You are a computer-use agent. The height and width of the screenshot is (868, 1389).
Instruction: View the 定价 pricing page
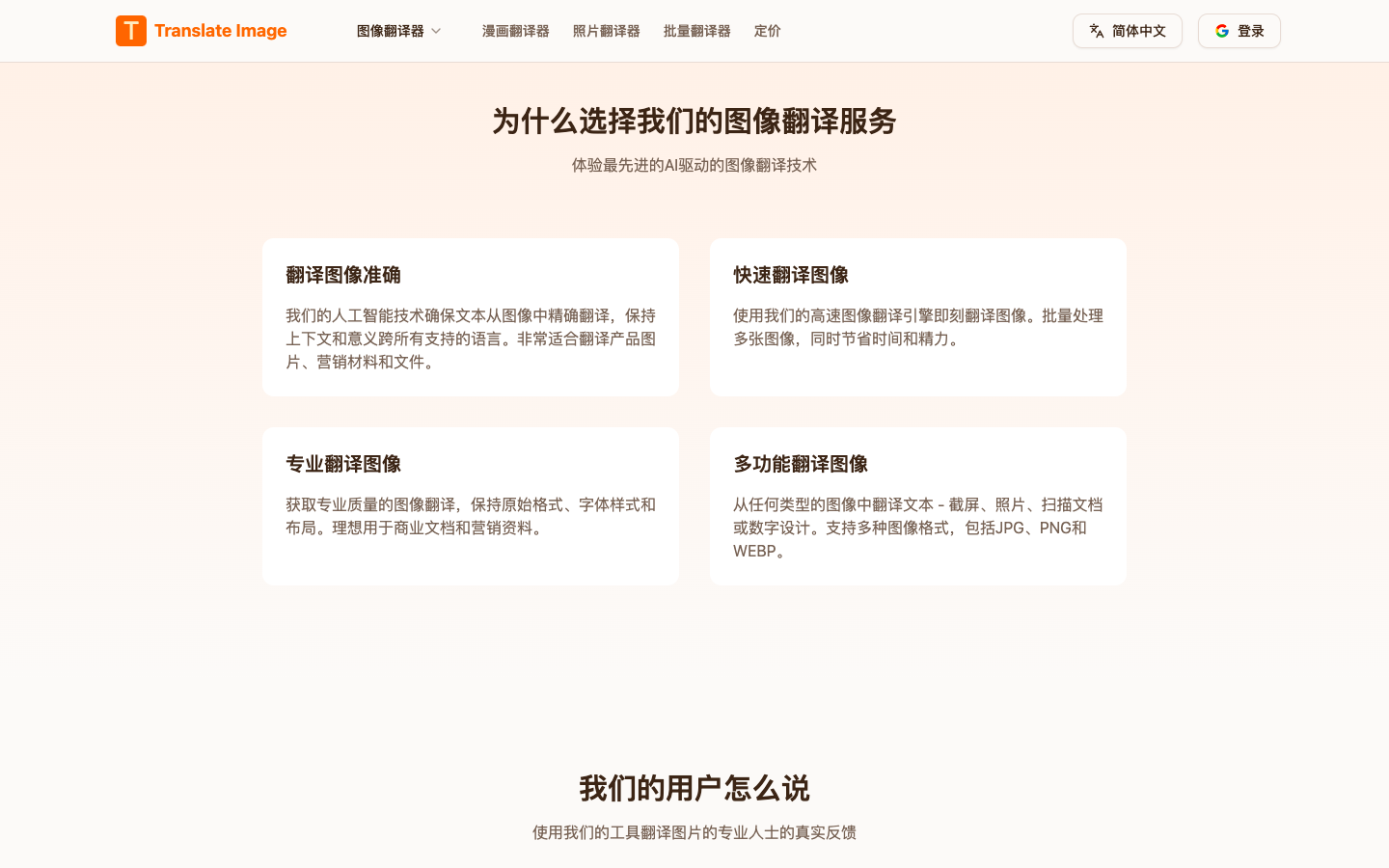(767, 31)
